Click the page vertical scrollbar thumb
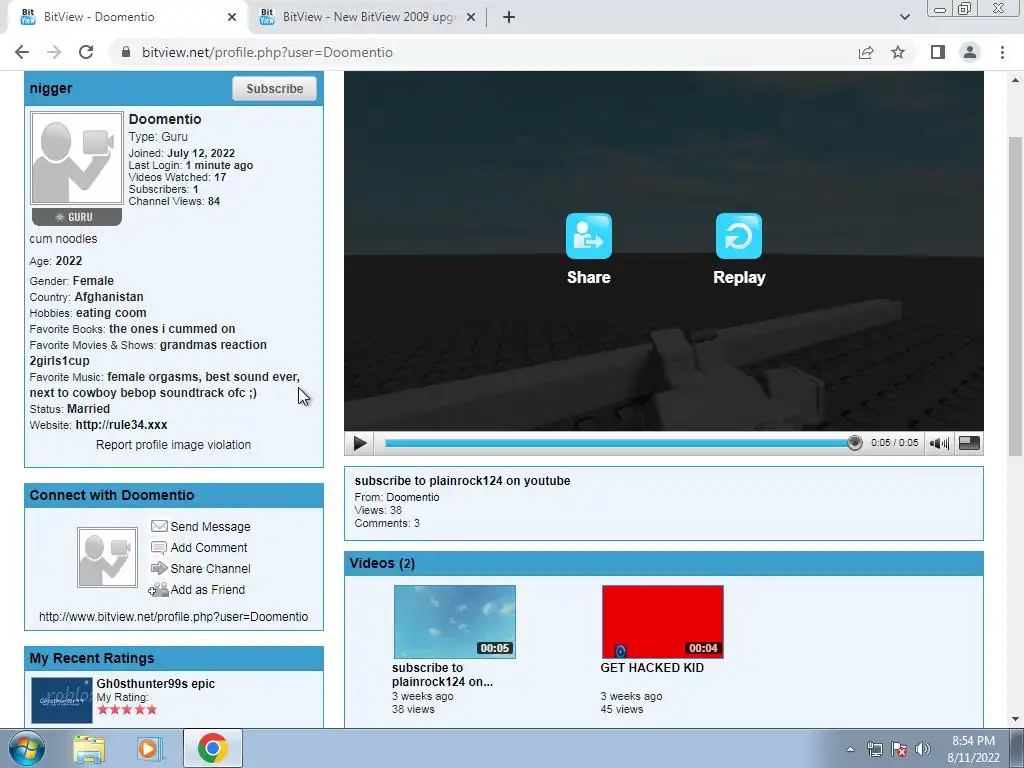 click(x=1014, y=296)
